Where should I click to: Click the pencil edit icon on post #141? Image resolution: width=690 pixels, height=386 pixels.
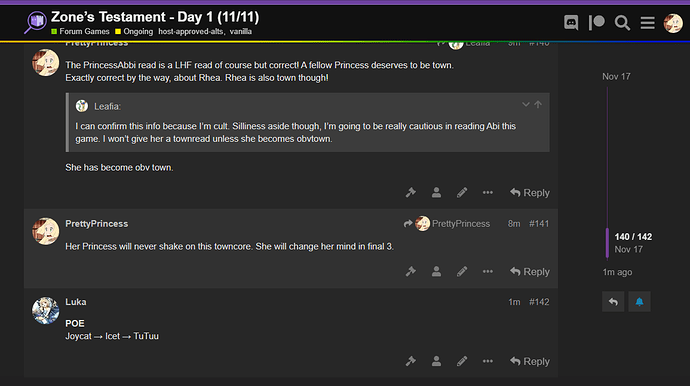tap(462, 272)
